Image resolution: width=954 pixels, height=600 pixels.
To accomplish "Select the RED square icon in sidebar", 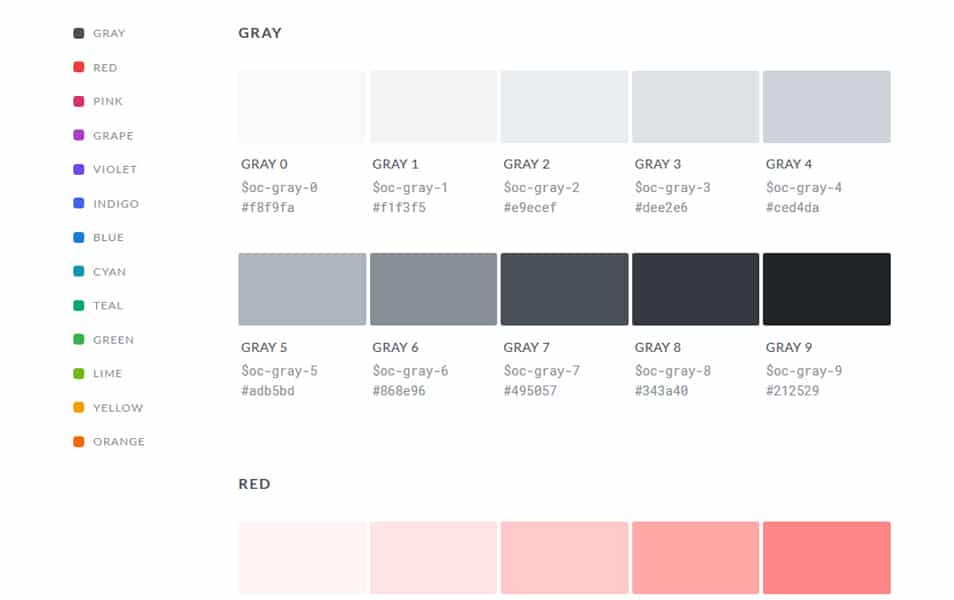I will 78,66.
